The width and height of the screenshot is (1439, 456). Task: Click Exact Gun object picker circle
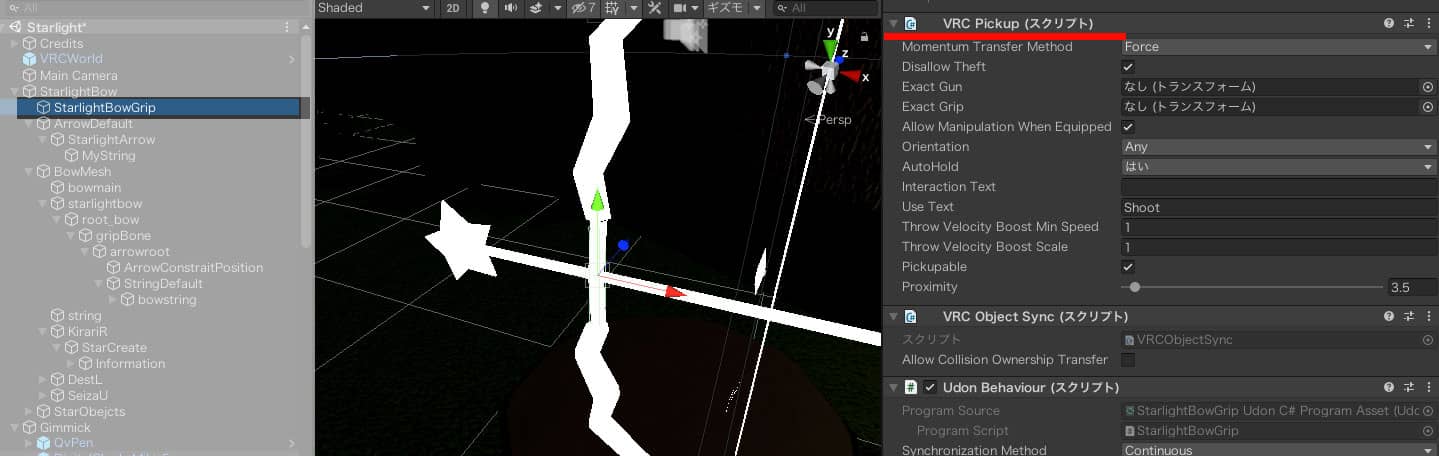[x=1428, y=87]
